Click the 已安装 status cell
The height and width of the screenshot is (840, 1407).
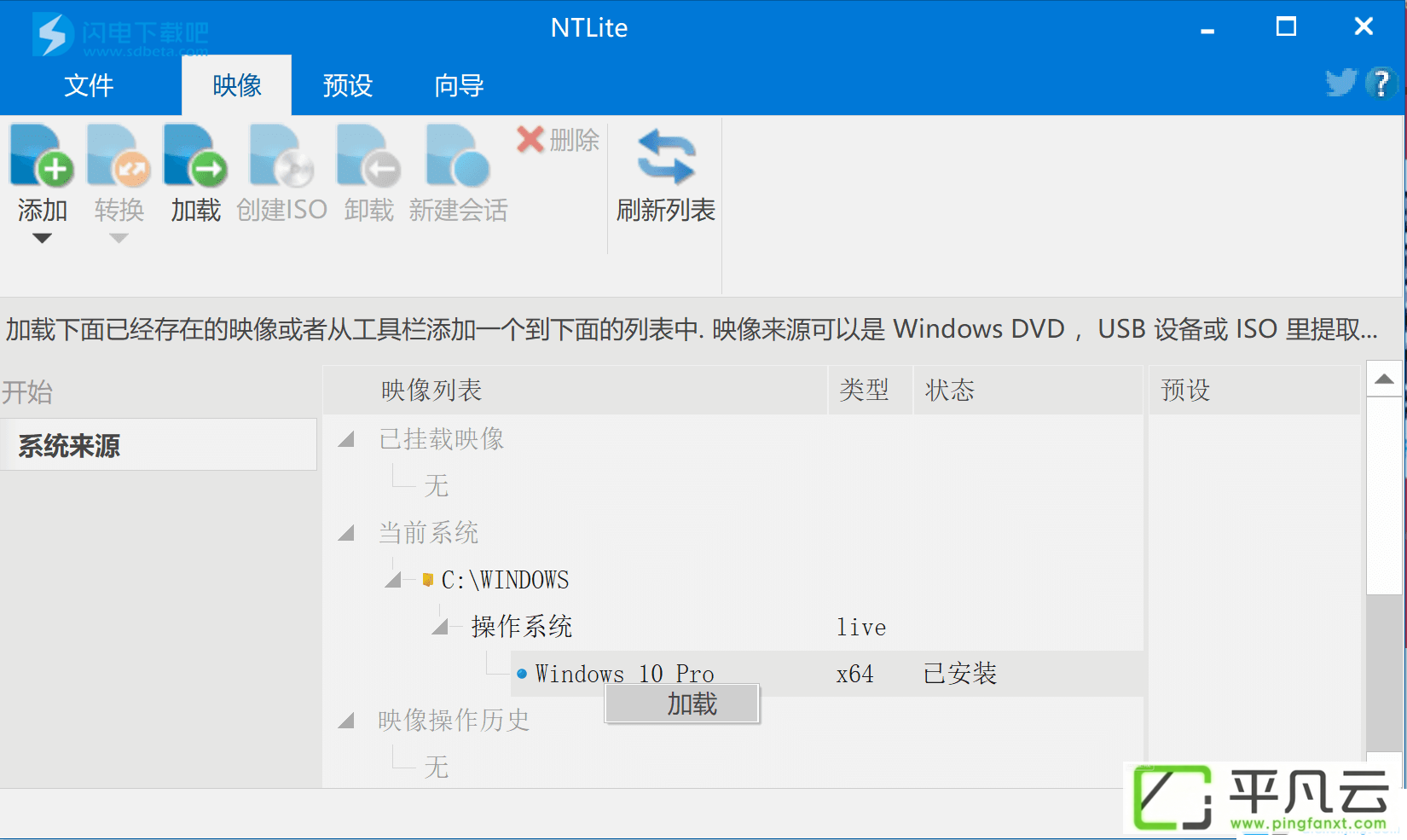[960, 674]
